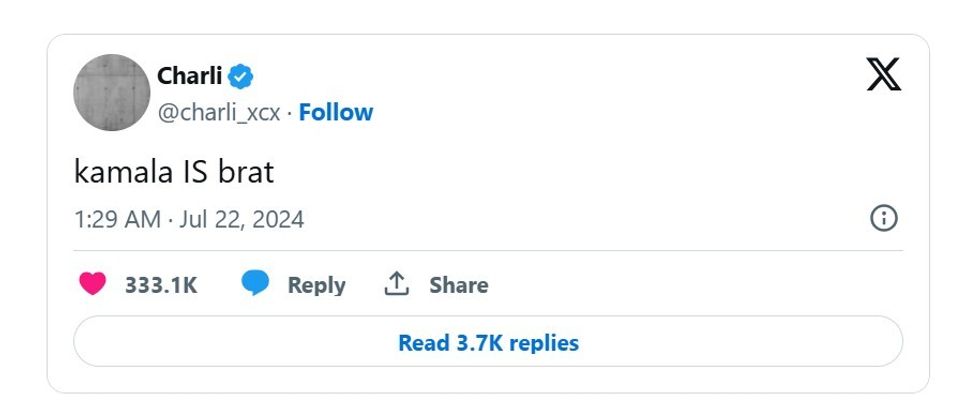980x412 pixels.
Task: Click the Jul 22, 2024 date text
Action: click(241, 220)
